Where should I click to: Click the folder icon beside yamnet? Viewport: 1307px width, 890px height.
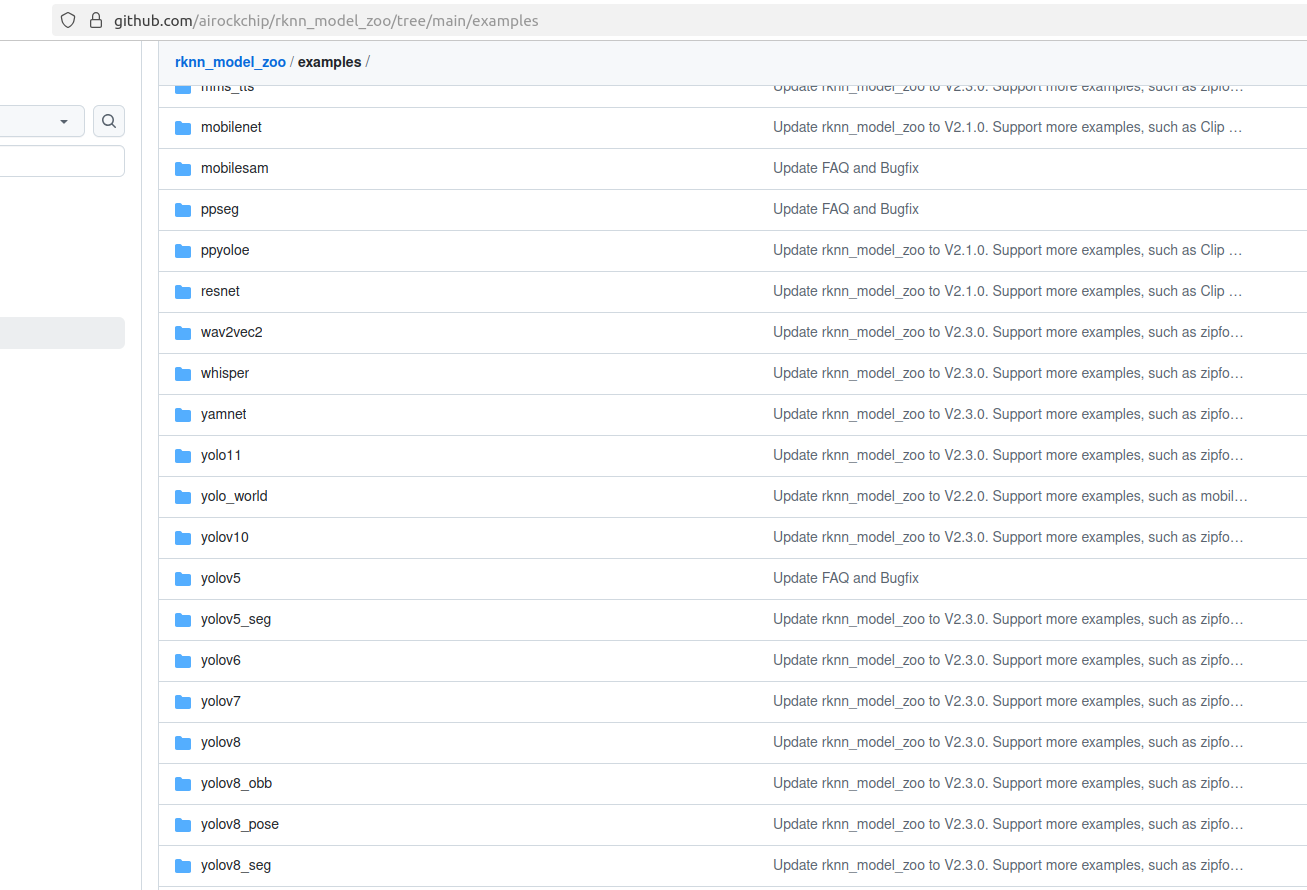click(x=183, y=415)
